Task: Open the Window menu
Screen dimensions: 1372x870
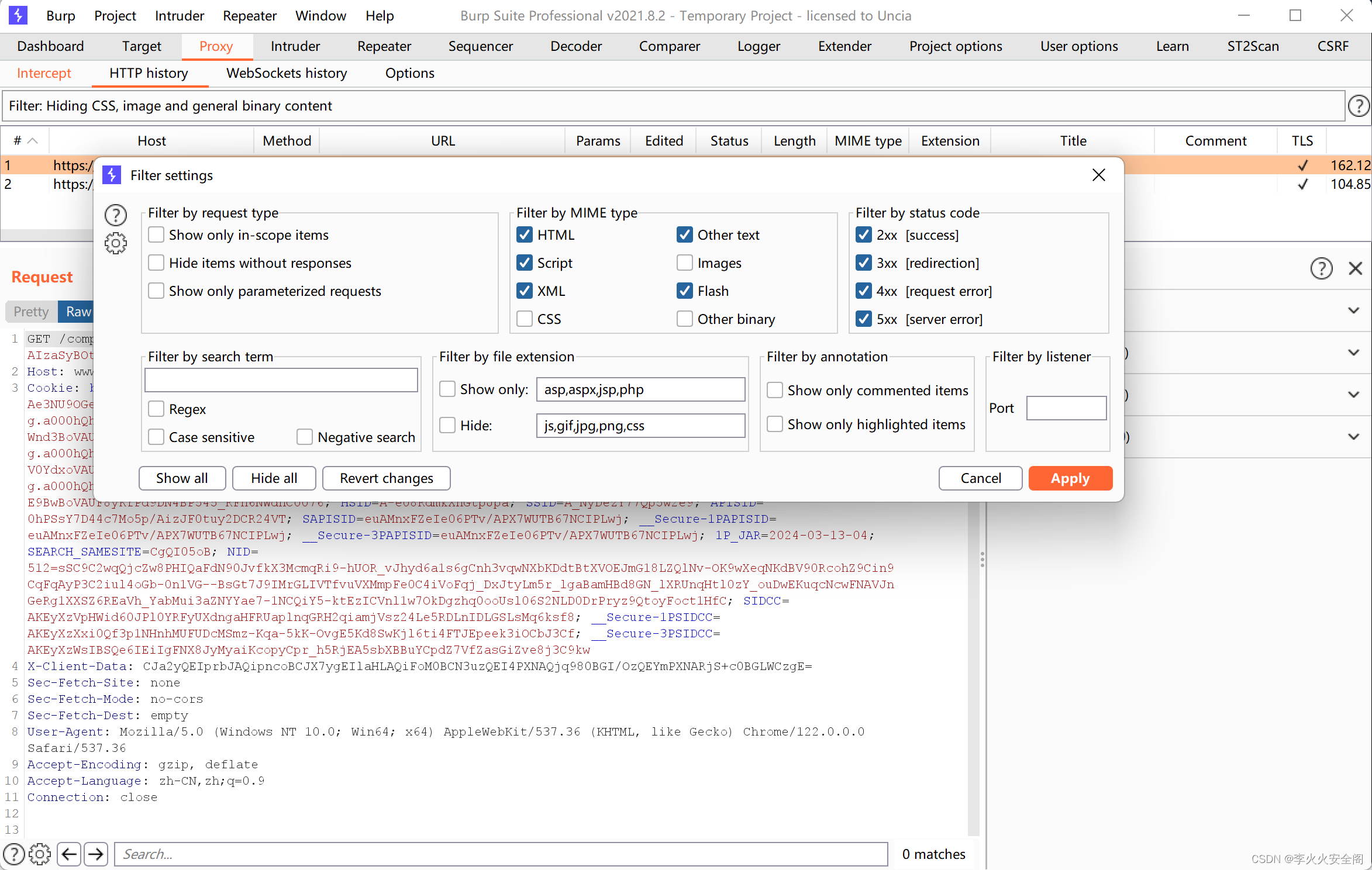Action: click(x=320, y=16)
